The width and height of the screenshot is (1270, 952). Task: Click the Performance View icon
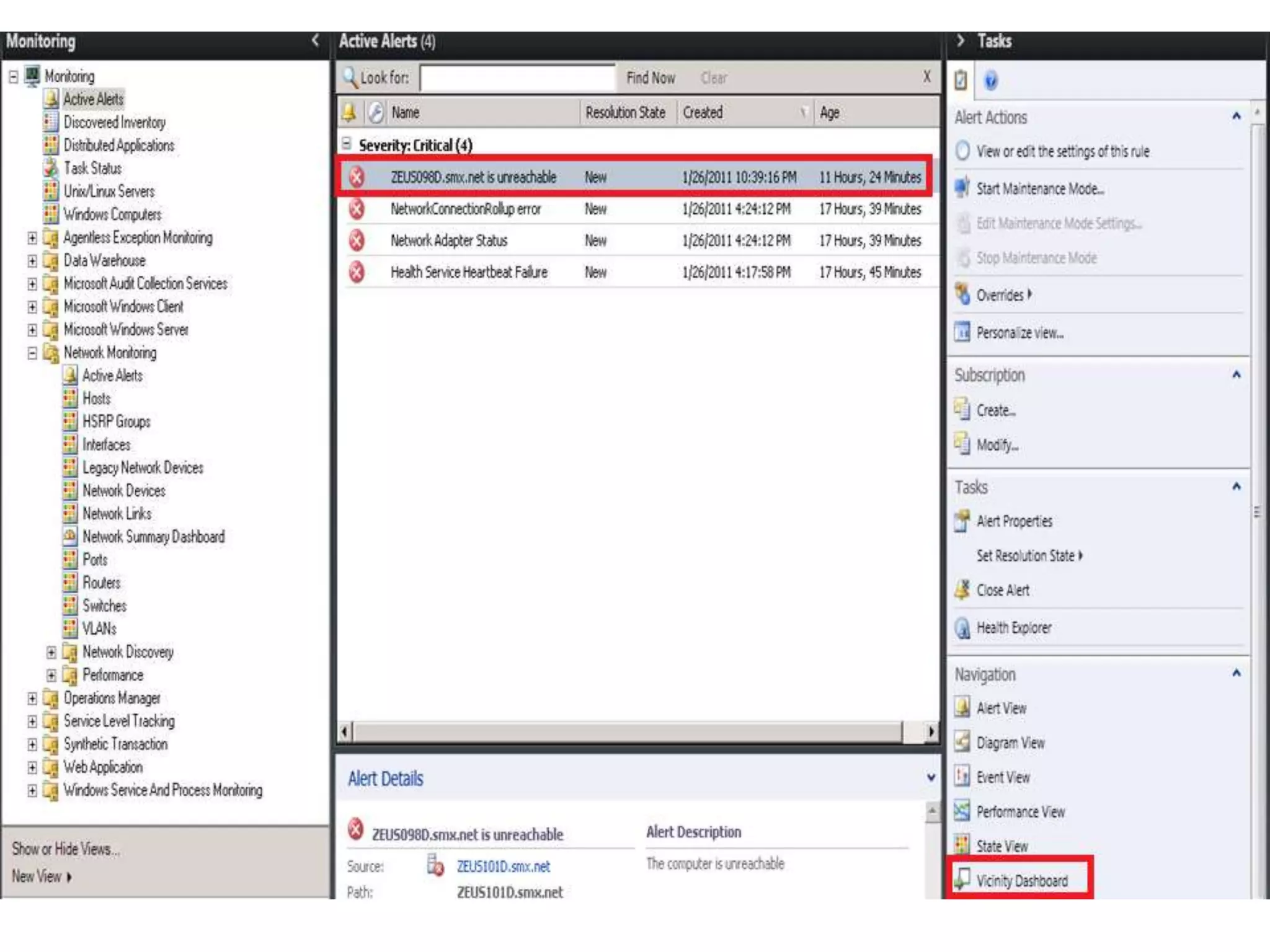pyautogui.click(x=962, y=811)
